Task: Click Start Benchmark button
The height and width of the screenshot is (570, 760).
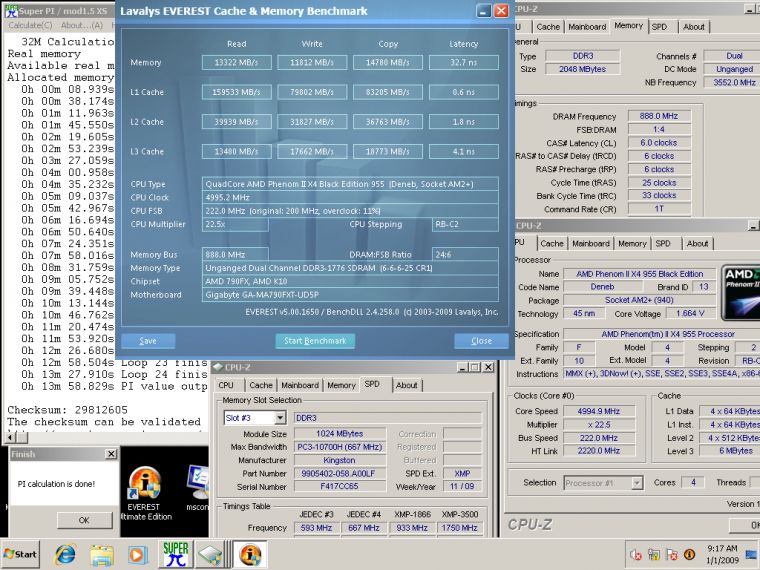Action: pos(315,341)
